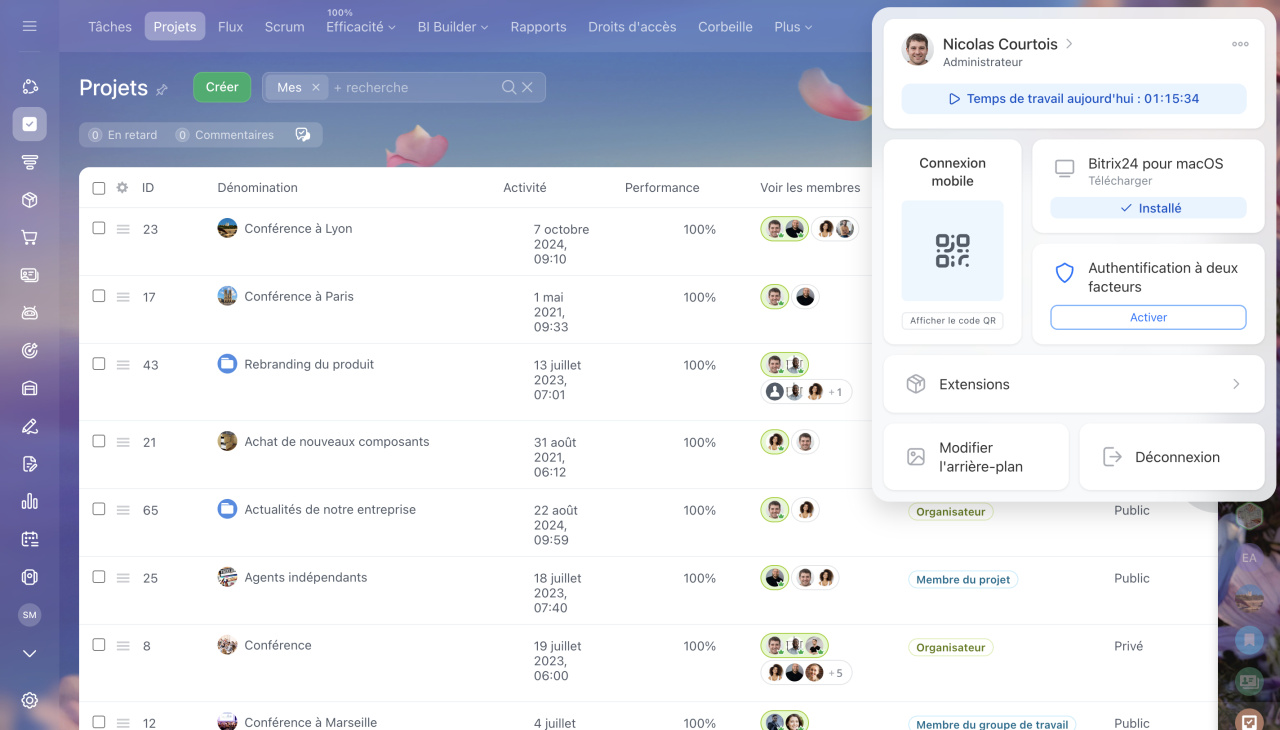Check the box for Conférence à Lyon
Viewport: 1280px width, 730px height.
[99, 228]
